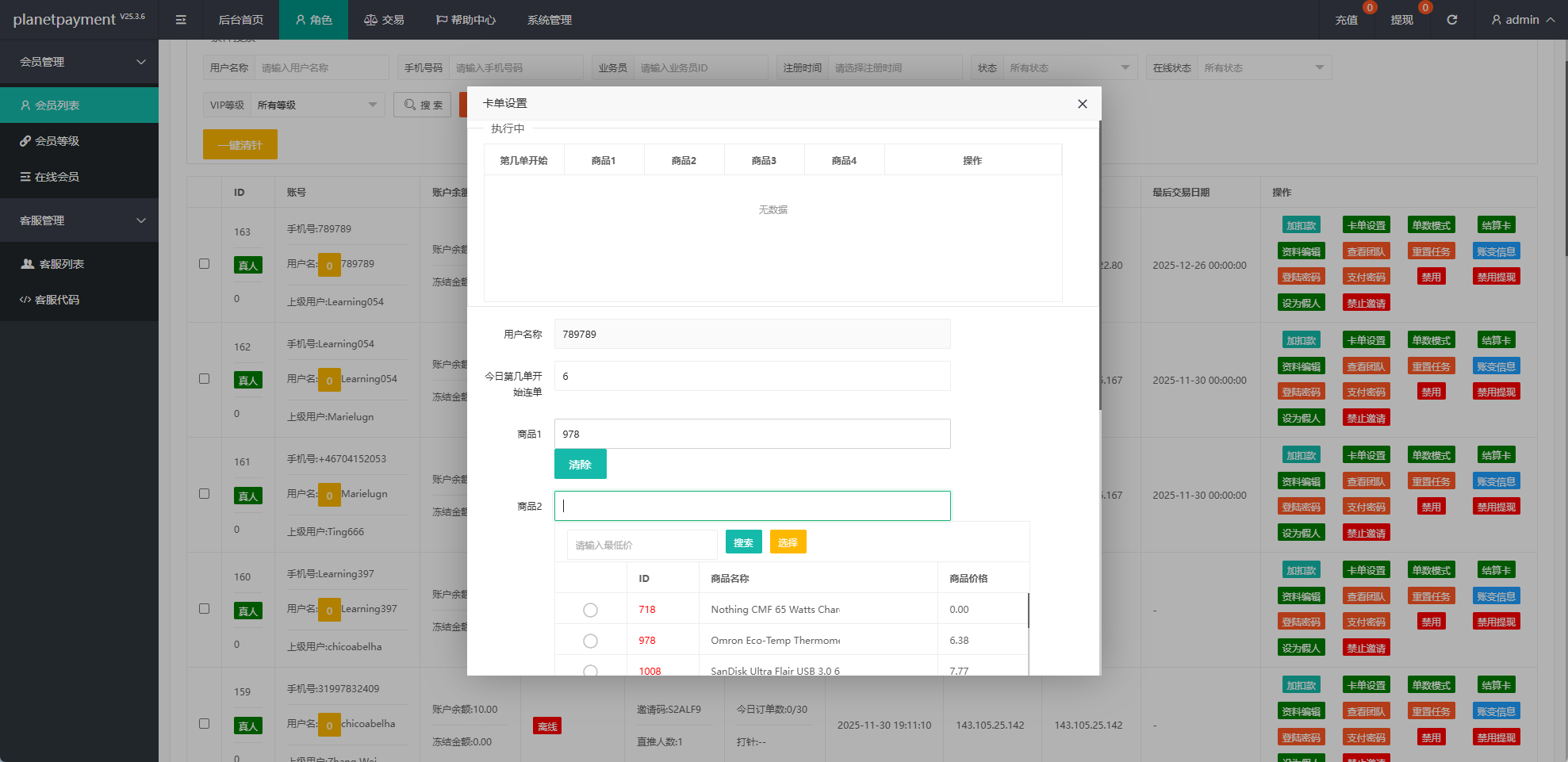Open 在线会员 in the sidebar
Image resolution: width=1568 pixels, height=762 pixels.
click(x=57, y=177)
